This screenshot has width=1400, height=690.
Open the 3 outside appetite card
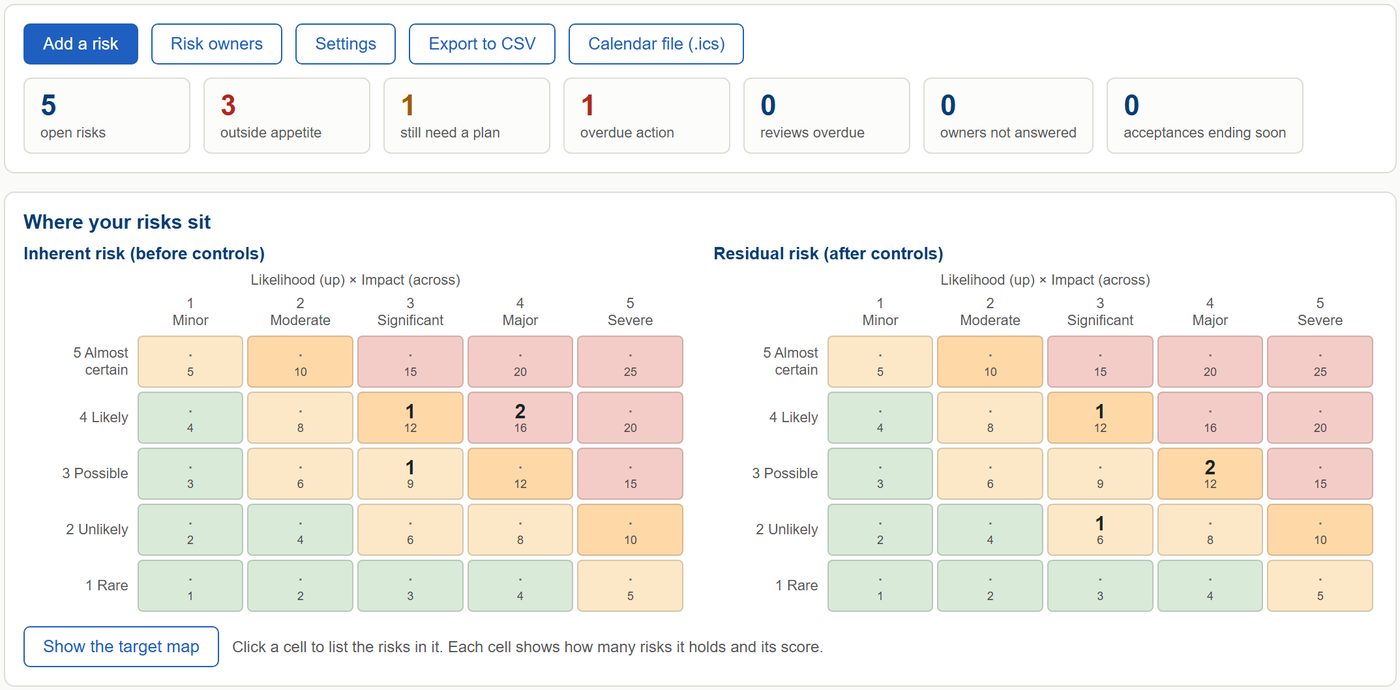[287, 116]
